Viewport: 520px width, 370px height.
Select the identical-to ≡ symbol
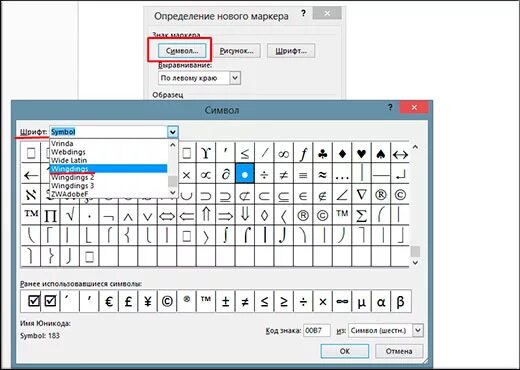pos(303,174)
